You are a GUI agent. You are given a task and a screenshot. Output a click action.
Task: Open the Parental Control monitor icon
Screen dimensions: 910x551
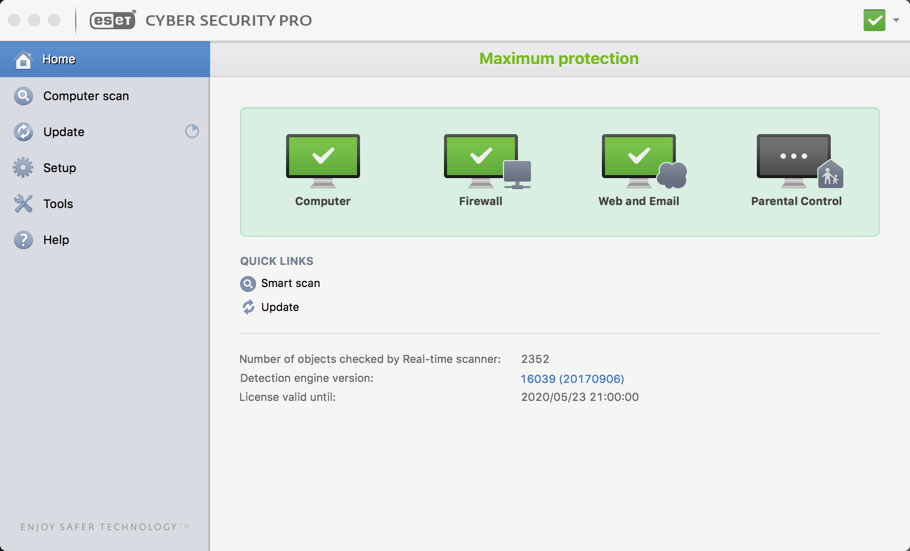[x=800, y=161]
